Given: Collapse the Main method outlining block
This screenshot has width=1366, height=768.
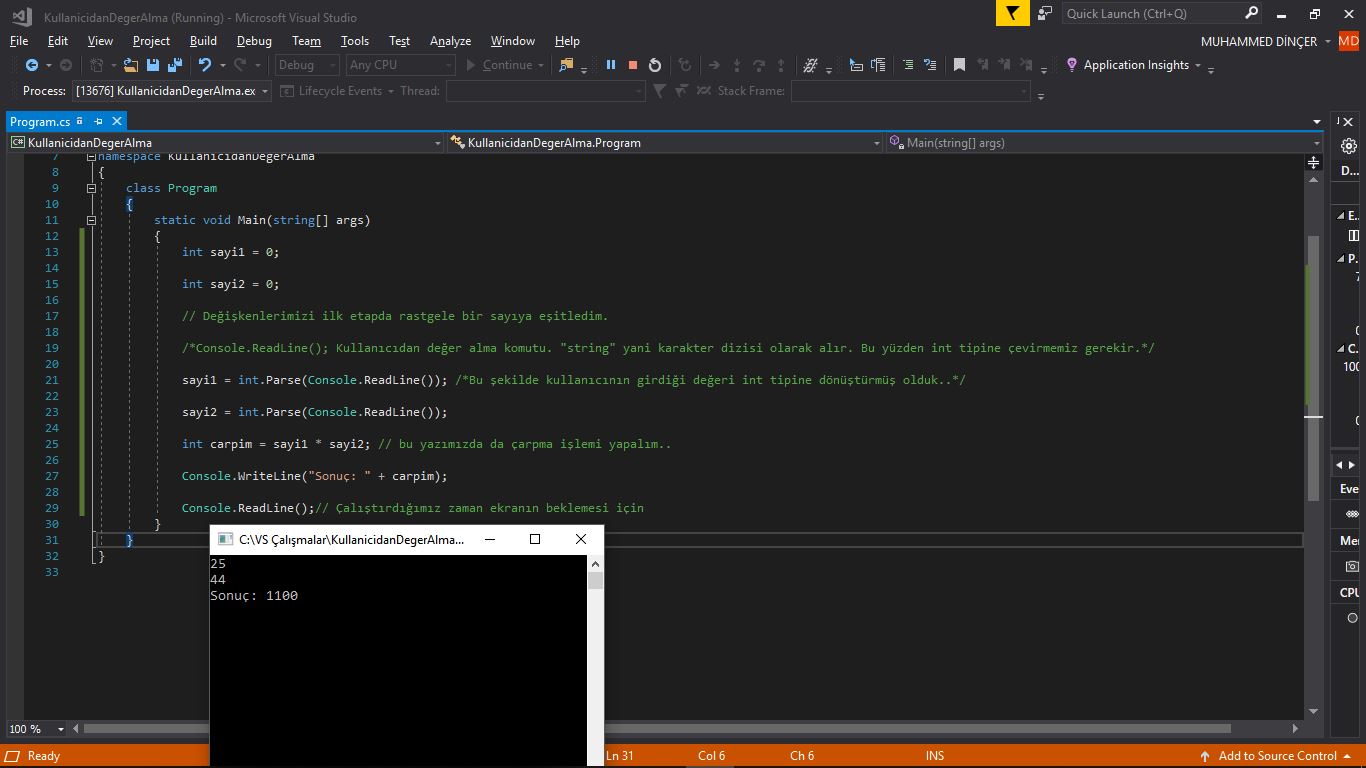Looking at the screenshot, I should tap(91, 220).
